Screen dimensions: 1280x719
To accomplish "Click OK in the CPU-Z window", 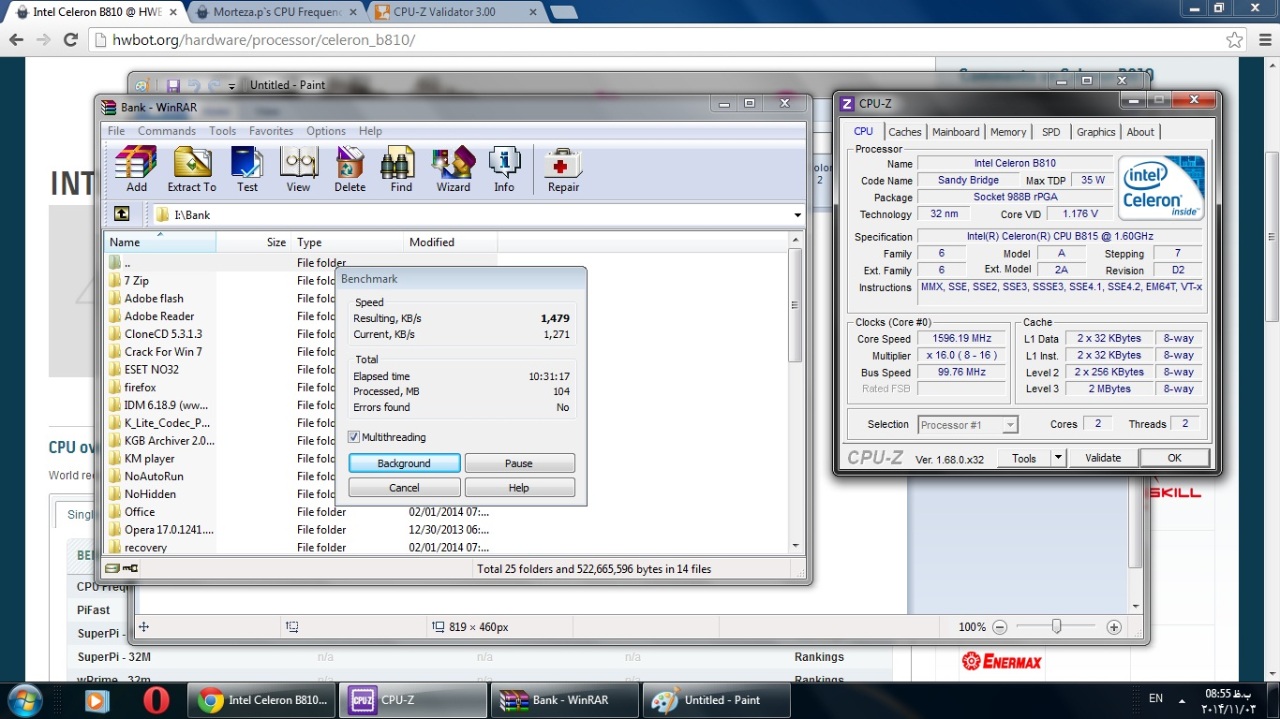I will pos(1174,458).
